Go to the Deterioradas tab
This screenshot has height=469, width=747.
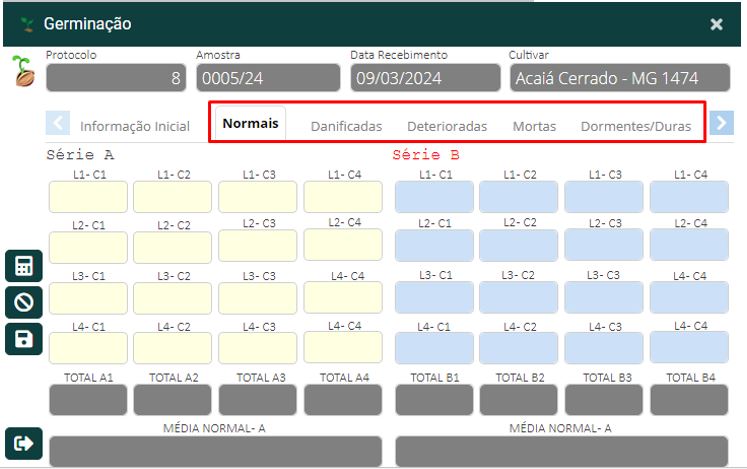click(447, 126)
